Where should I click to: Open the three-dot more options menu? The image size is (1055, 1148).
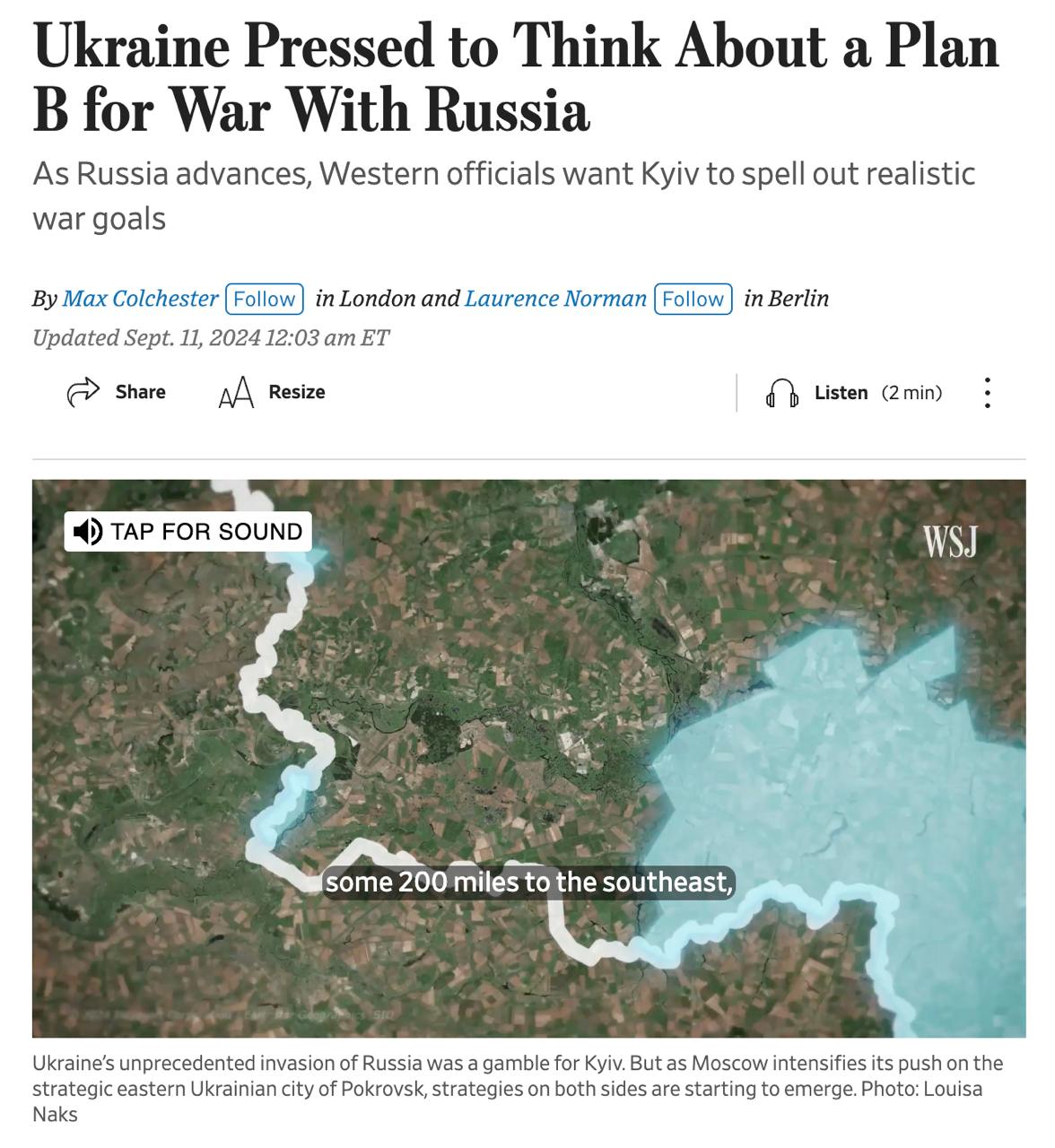pos(987,393)
